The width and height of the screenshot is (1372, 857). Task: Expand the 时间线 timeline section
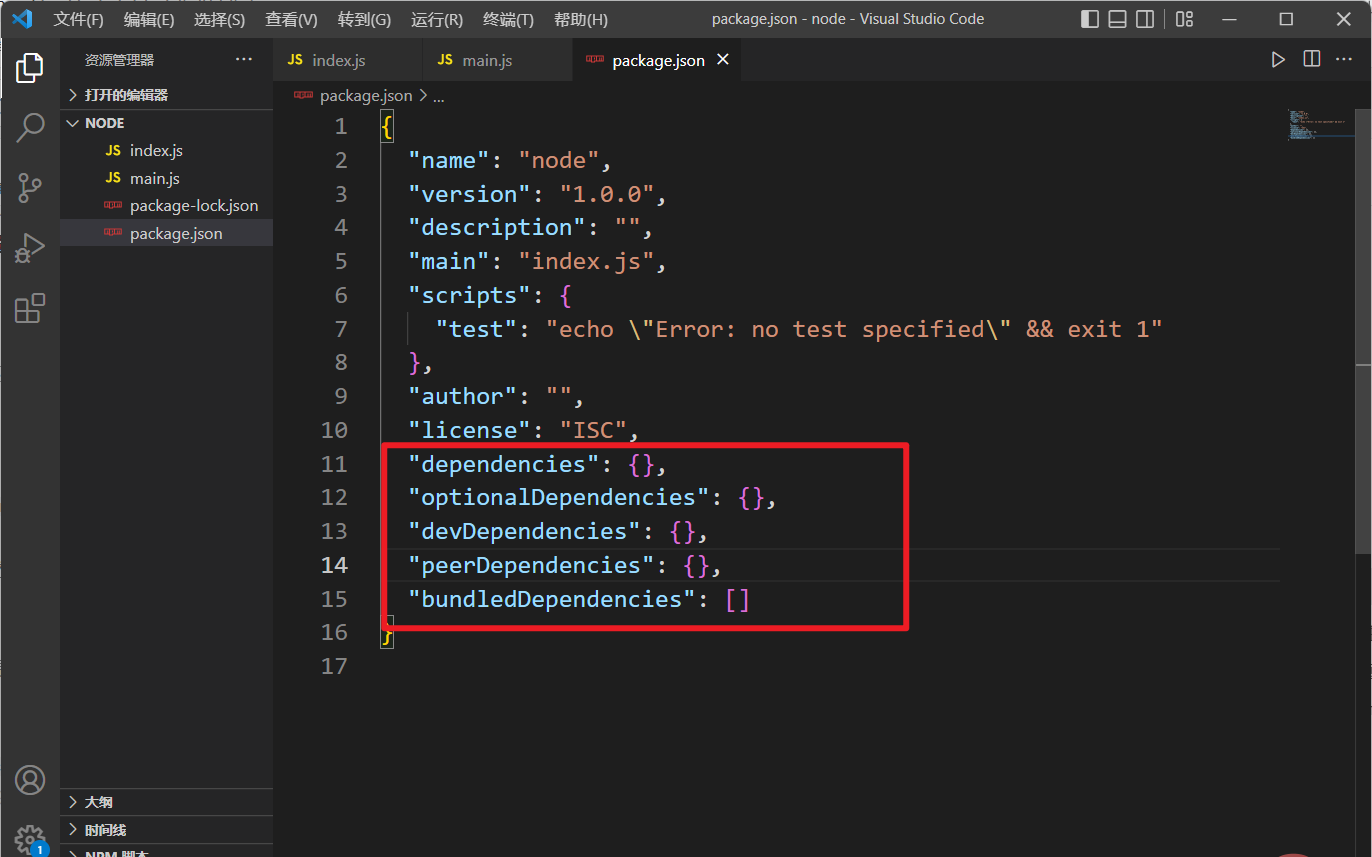[166, 830]
